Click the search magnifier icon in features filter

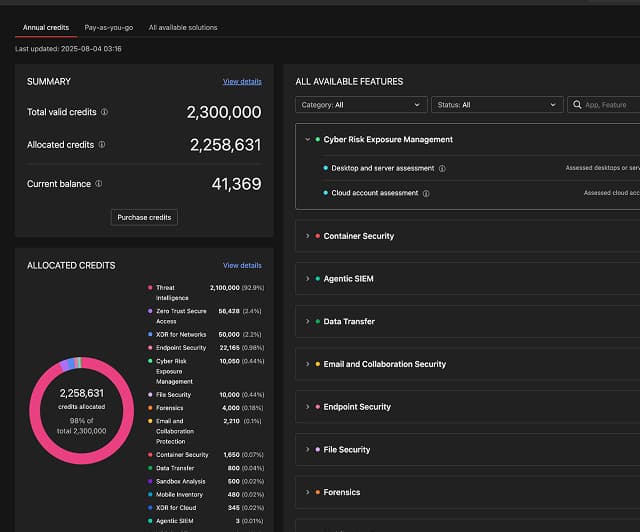(578, 105)
